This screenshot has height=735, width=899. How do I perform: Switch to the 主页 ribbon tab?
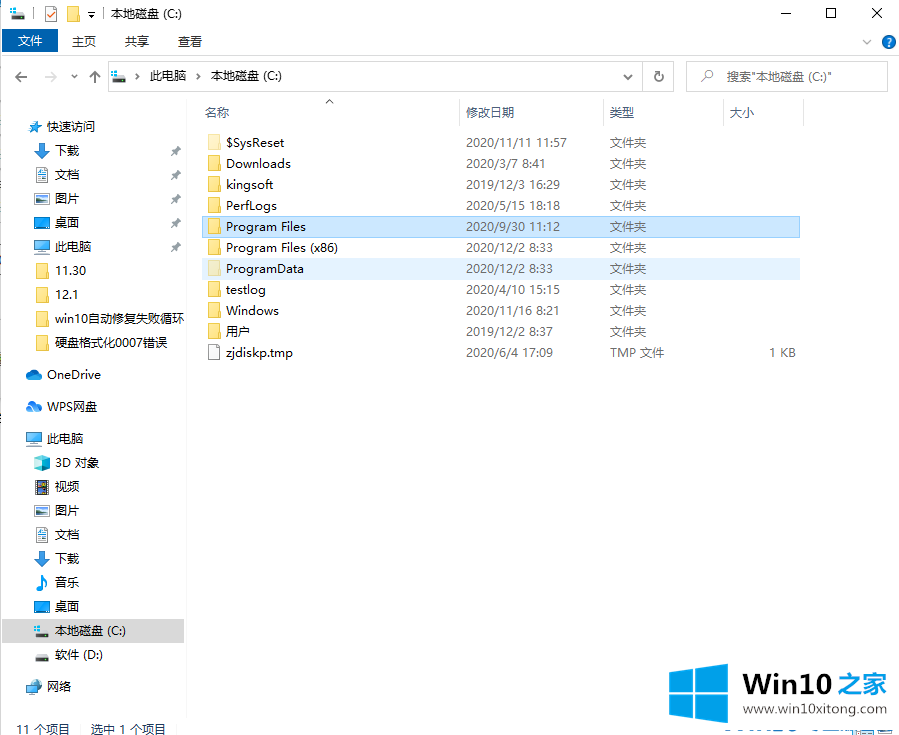click(84, 41)
